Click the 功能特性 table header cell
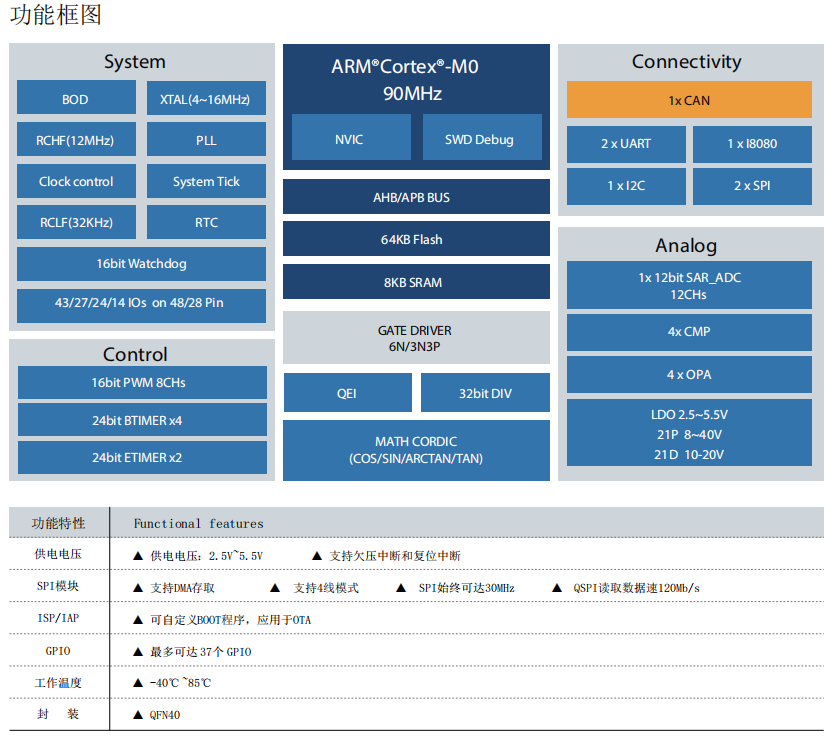This screenshot has width=831, height=736. pos(58,524)
